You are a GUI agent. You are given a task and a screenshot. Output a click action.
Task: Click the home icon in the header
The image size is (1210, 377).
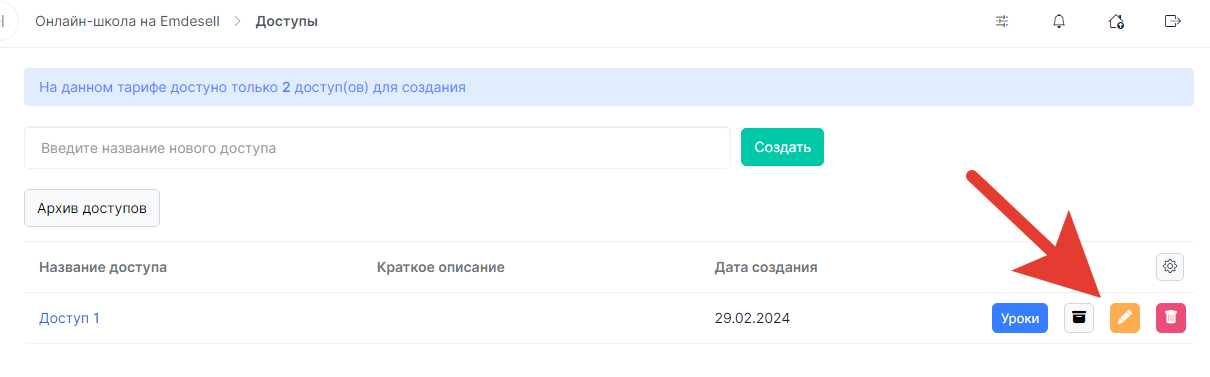pos(1117,21)
